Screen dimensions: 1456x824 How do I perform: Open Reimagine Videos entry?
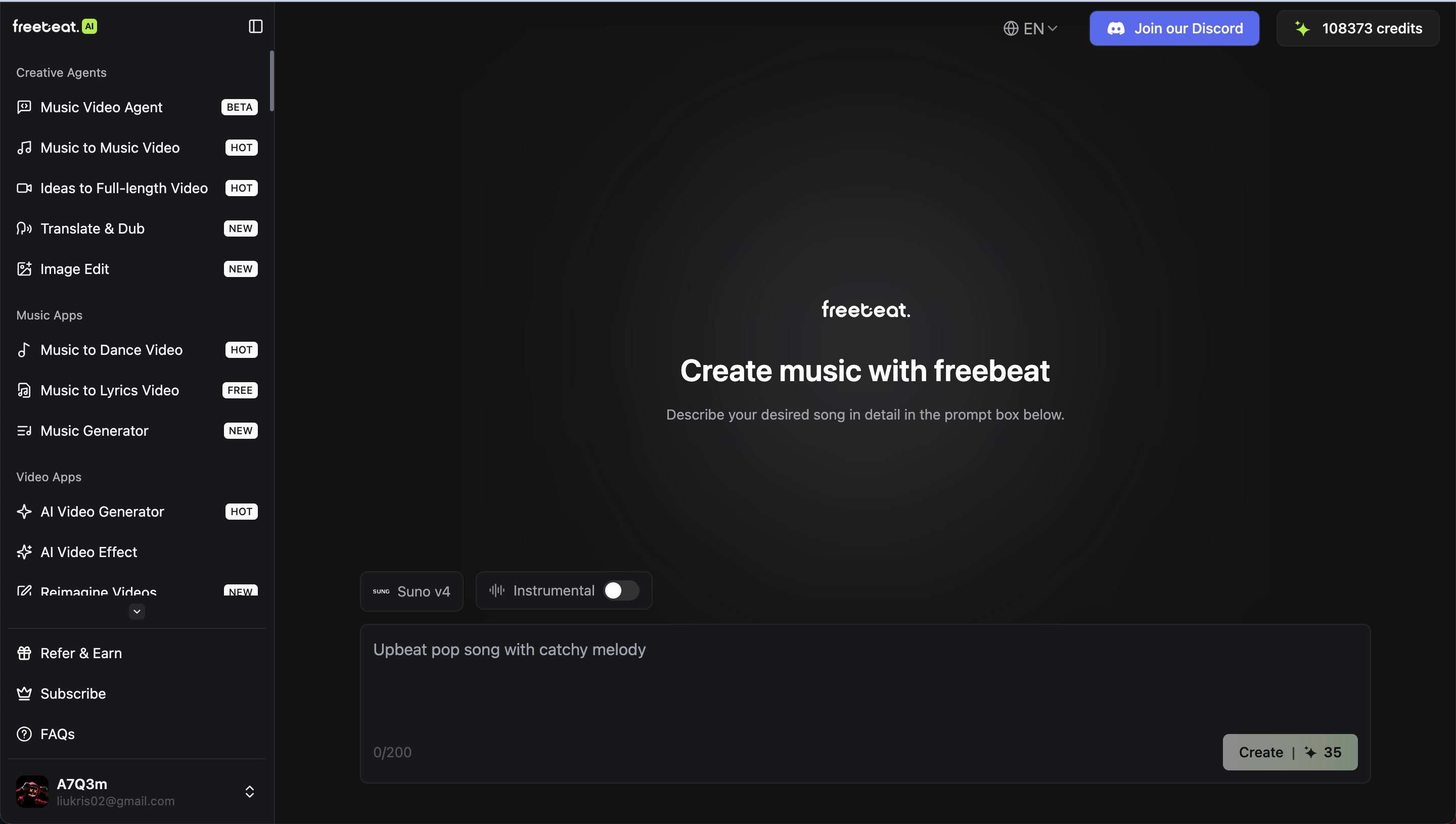(x=137, y=590)
